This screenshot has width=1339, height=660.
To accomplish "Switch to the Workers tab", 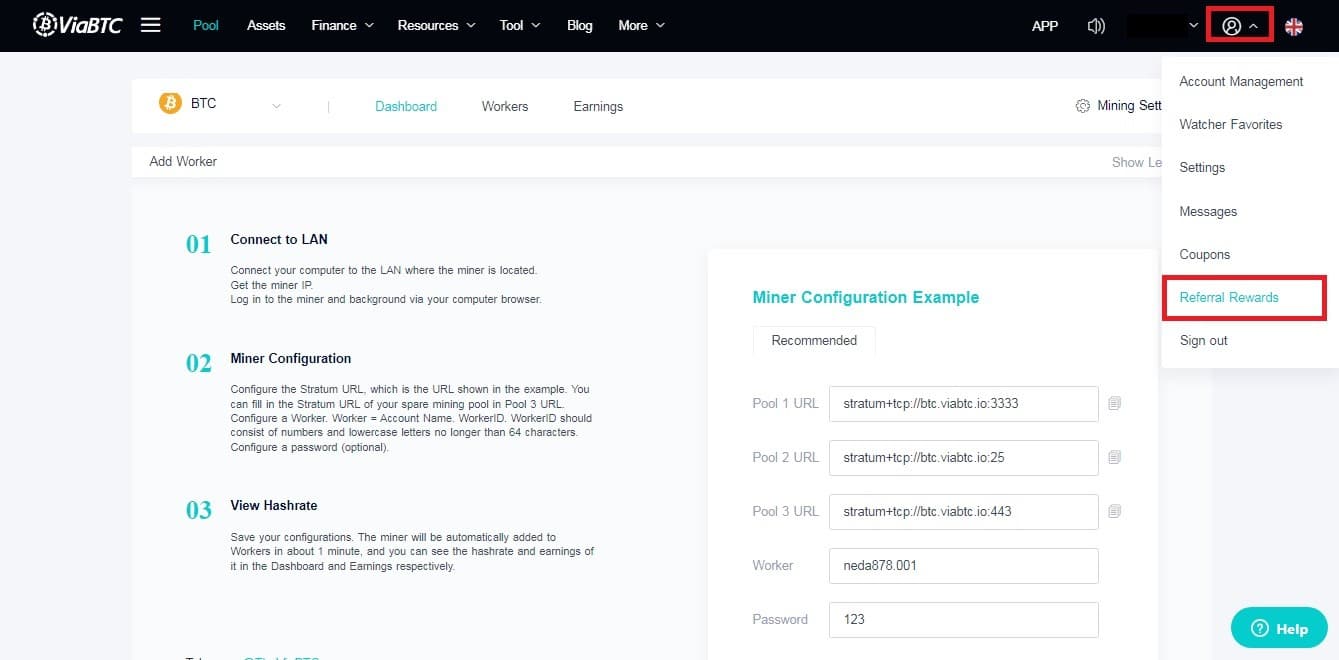I will point(505,106).
